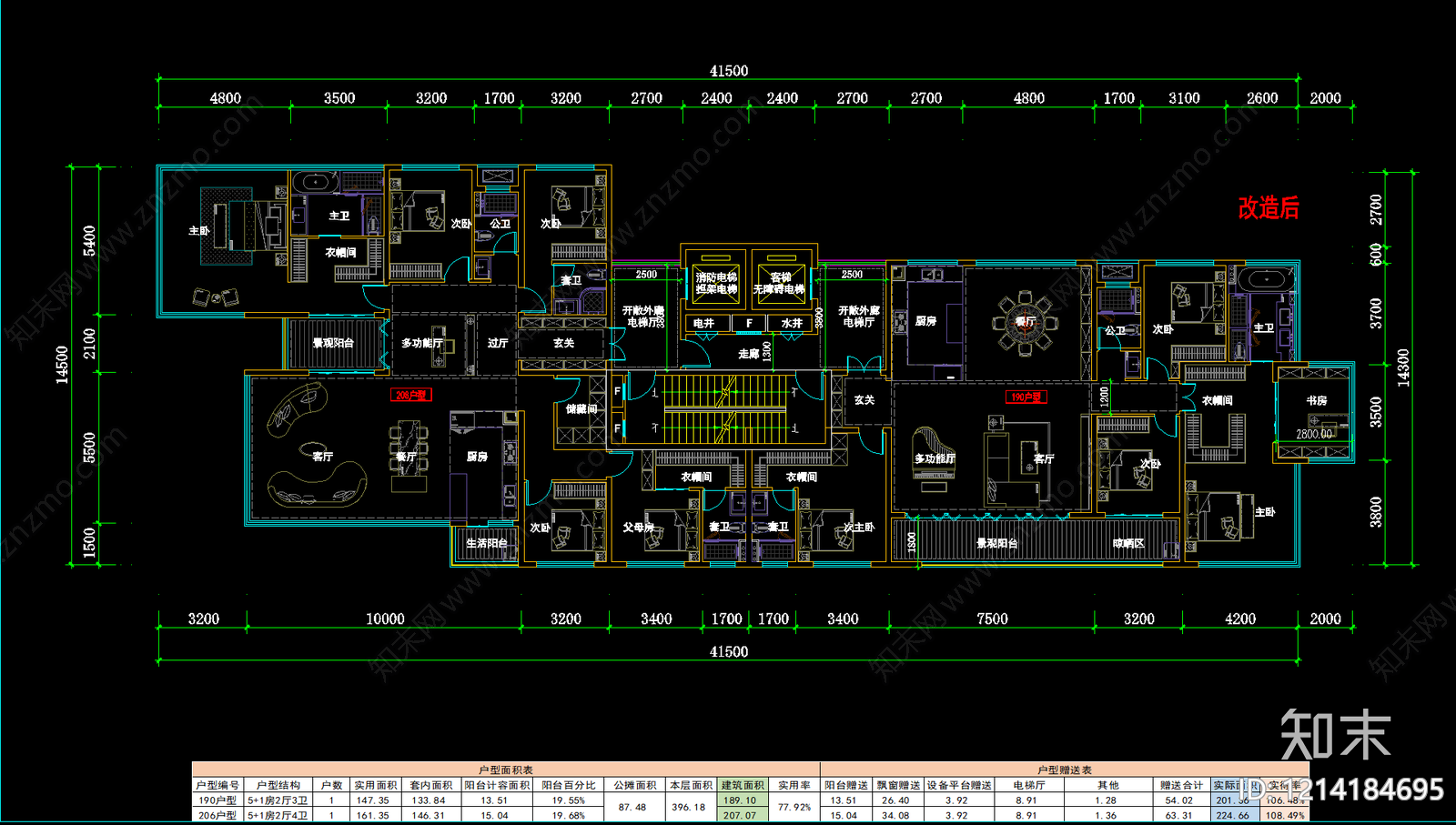Select the 206户型 red unit tag
The image size is (1456, 825).
click(411, 395)
